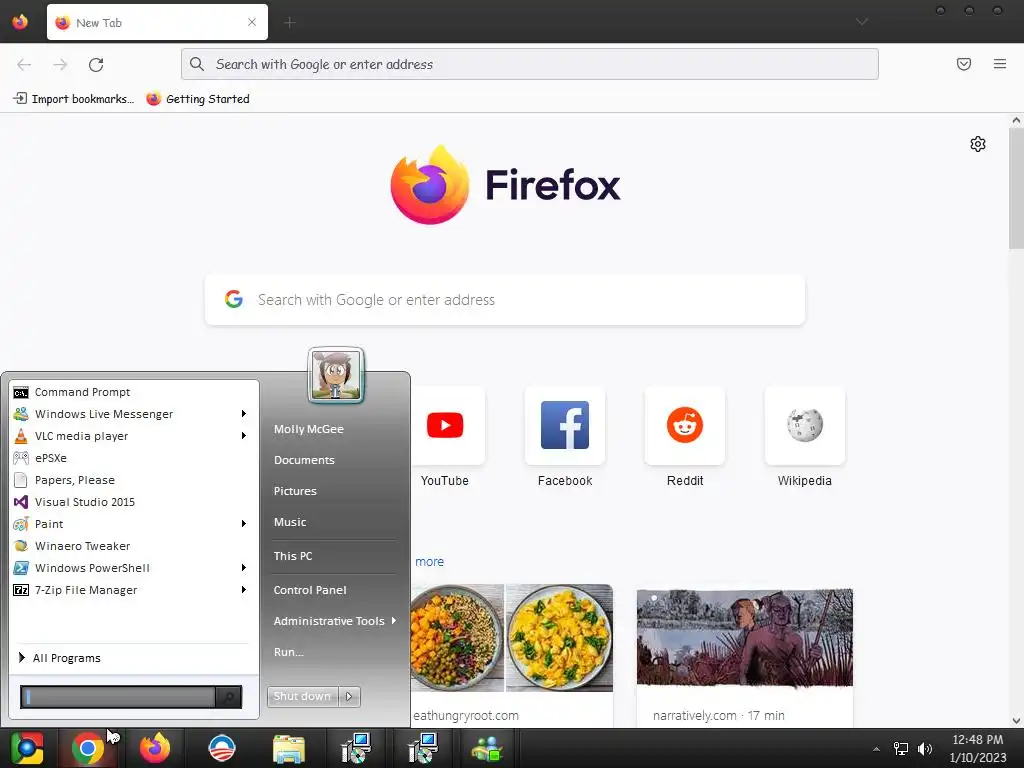The image size is (1024, 768).
Task: Click the start menu search magnifier button
Action: point(229,697)
